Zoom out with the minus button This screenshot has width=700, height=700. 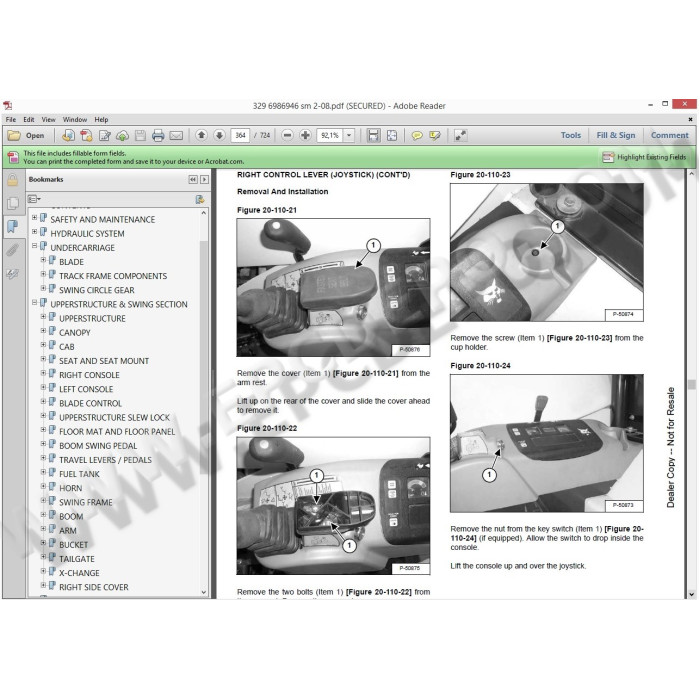click(x=288, y=135)
